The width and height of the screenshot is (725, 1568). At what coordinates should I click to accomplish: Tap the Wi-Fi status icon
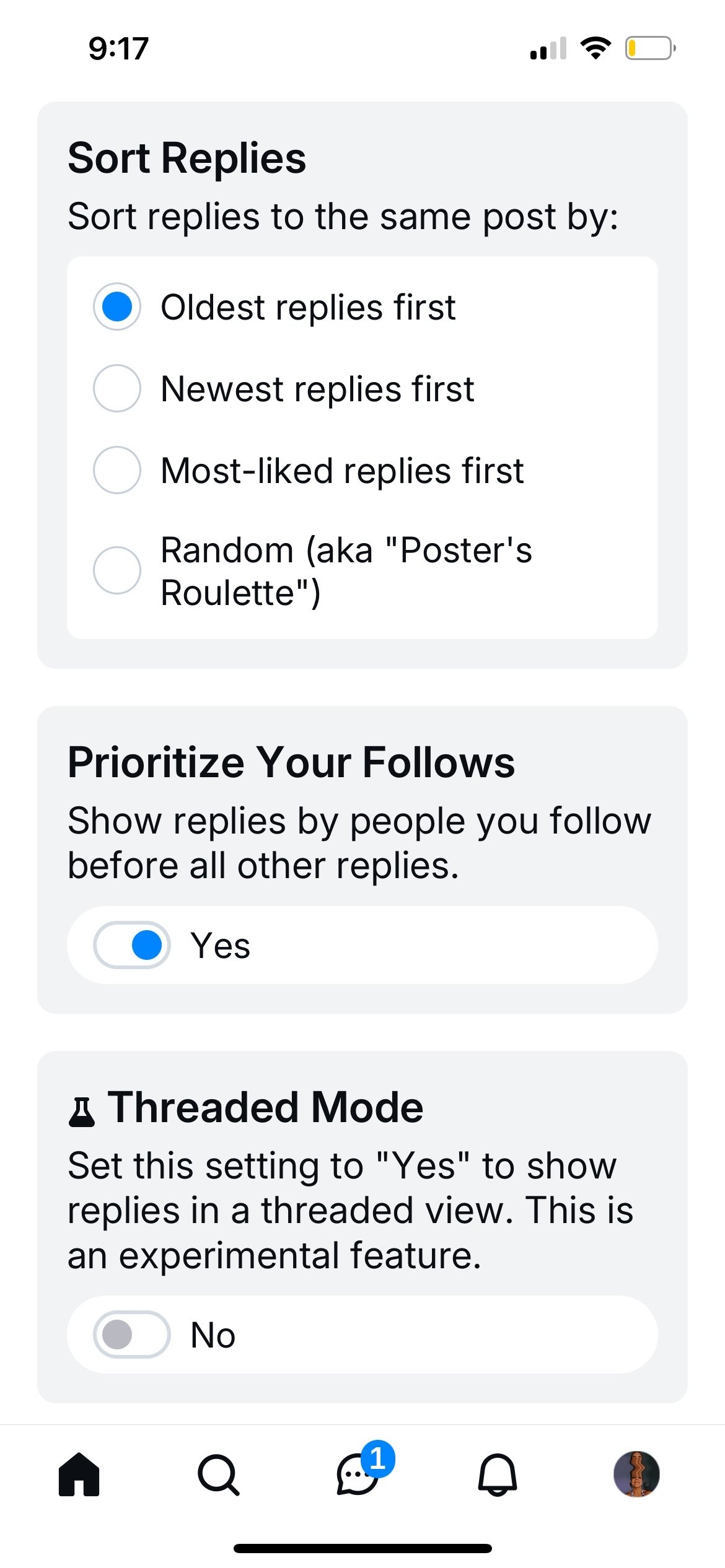(x=595, y=48)
